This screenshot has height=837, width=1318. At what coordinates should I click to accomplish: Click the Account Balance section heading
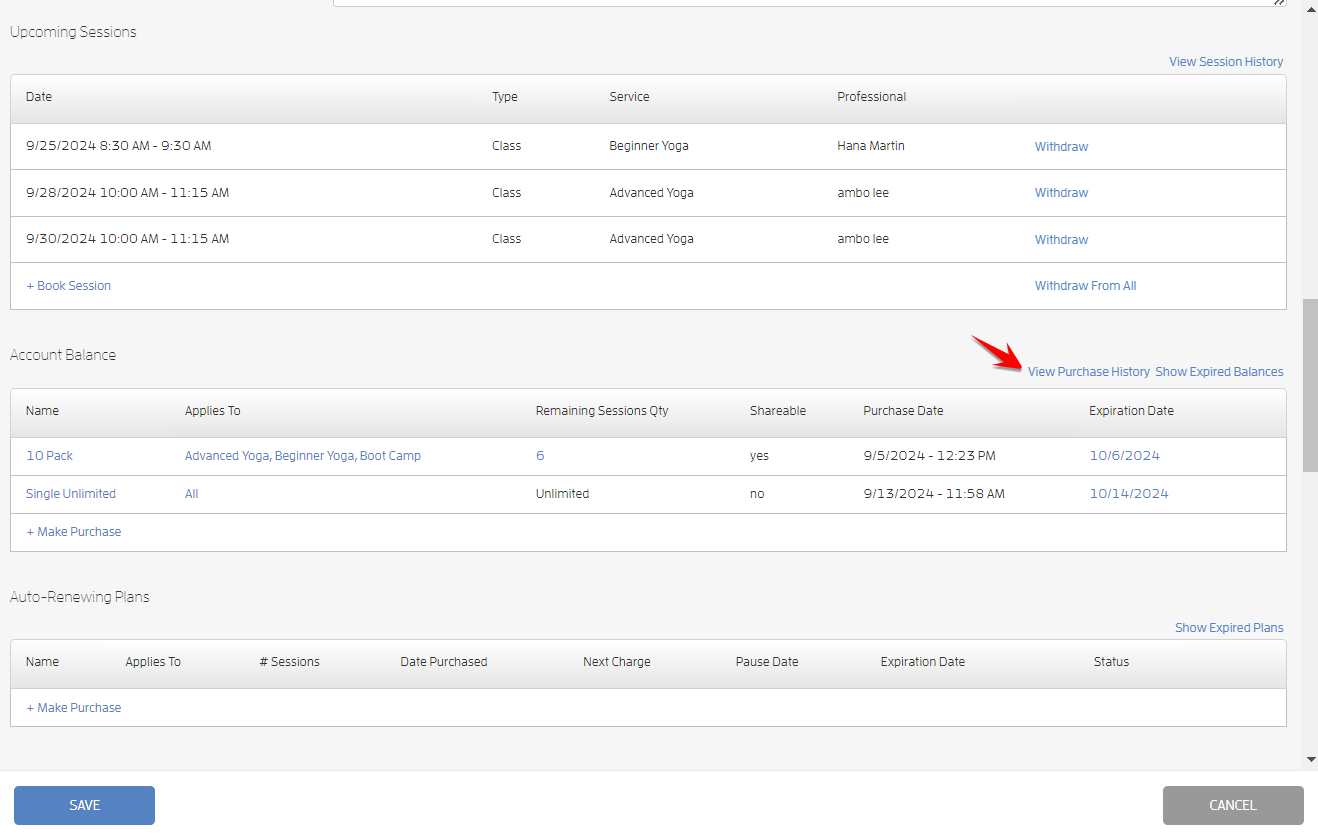pyautogui.click(x=63, y=355)
